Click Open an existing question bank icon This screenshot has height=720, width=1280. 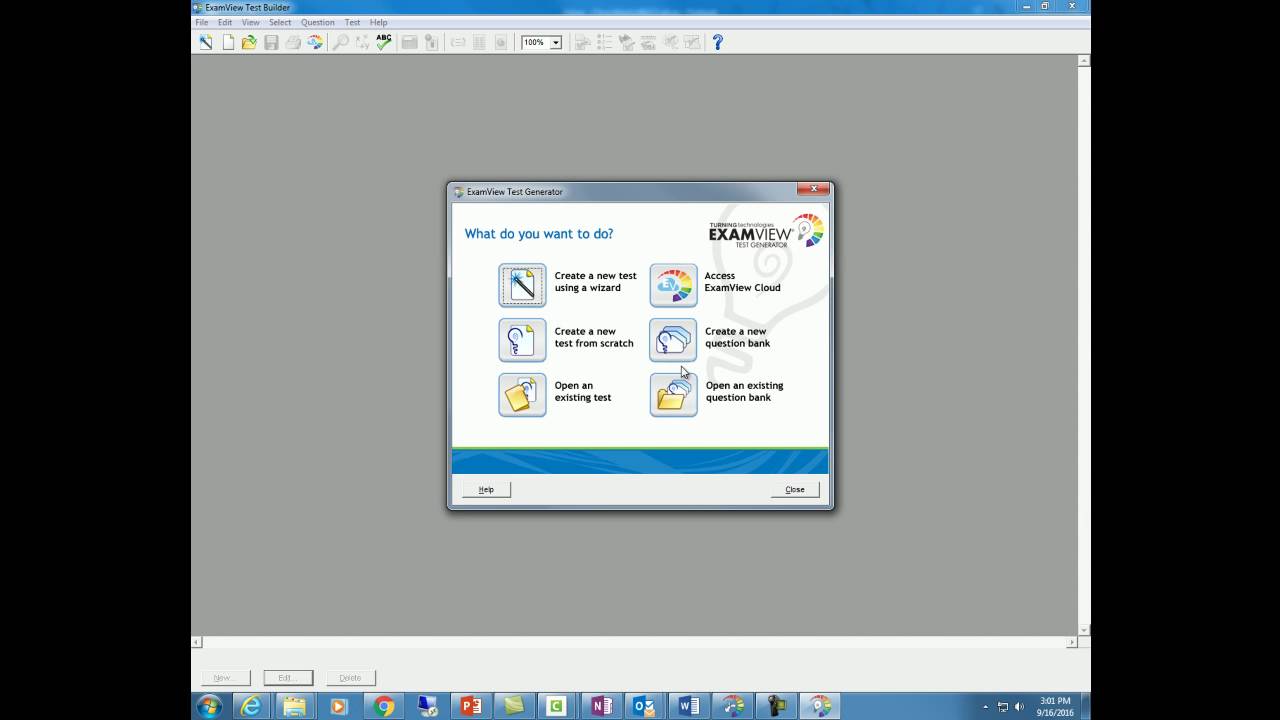click(x=673, y=394)
